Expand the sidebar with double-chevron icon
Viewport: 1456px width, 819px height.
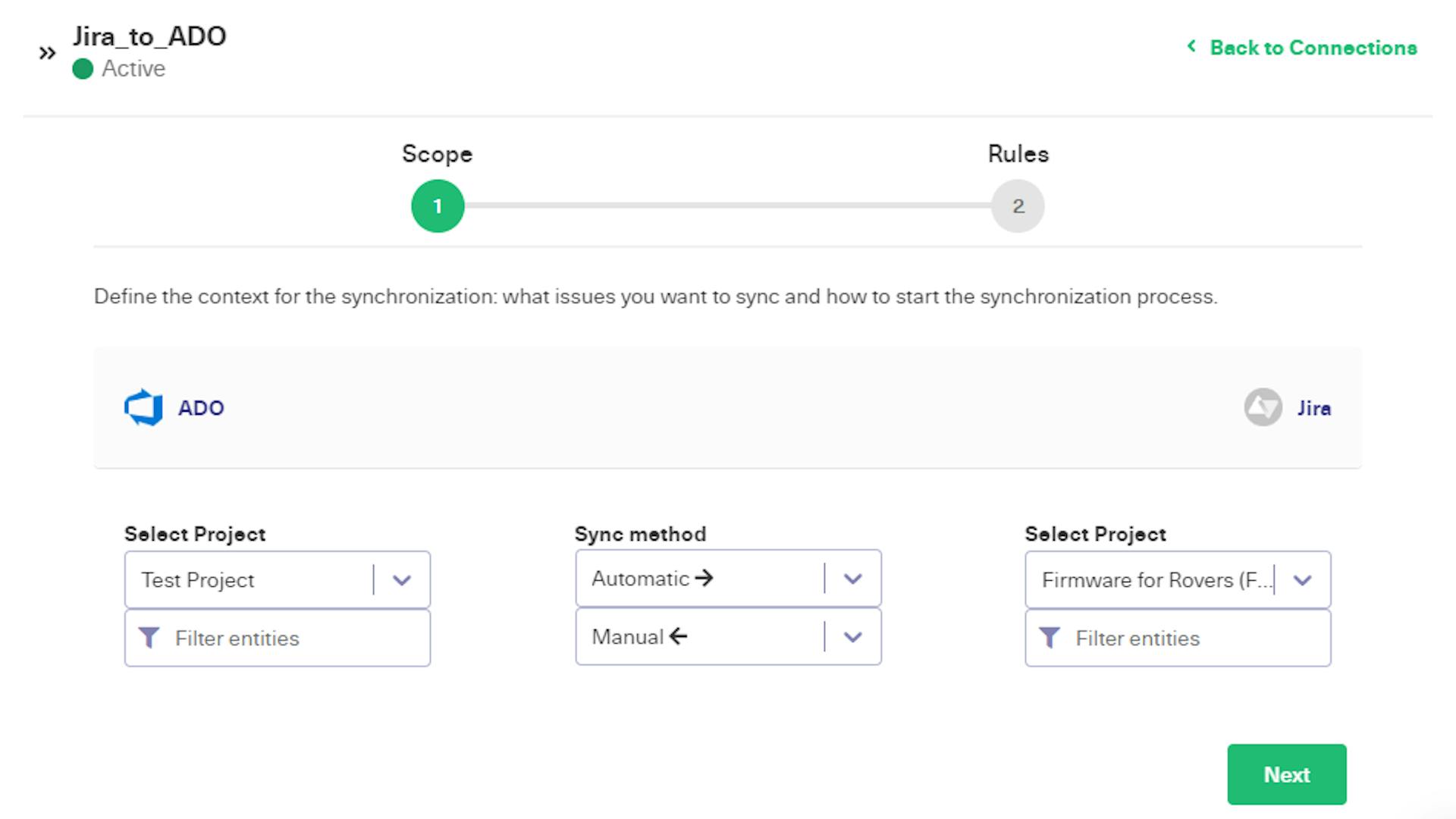[x=47, y=53]
